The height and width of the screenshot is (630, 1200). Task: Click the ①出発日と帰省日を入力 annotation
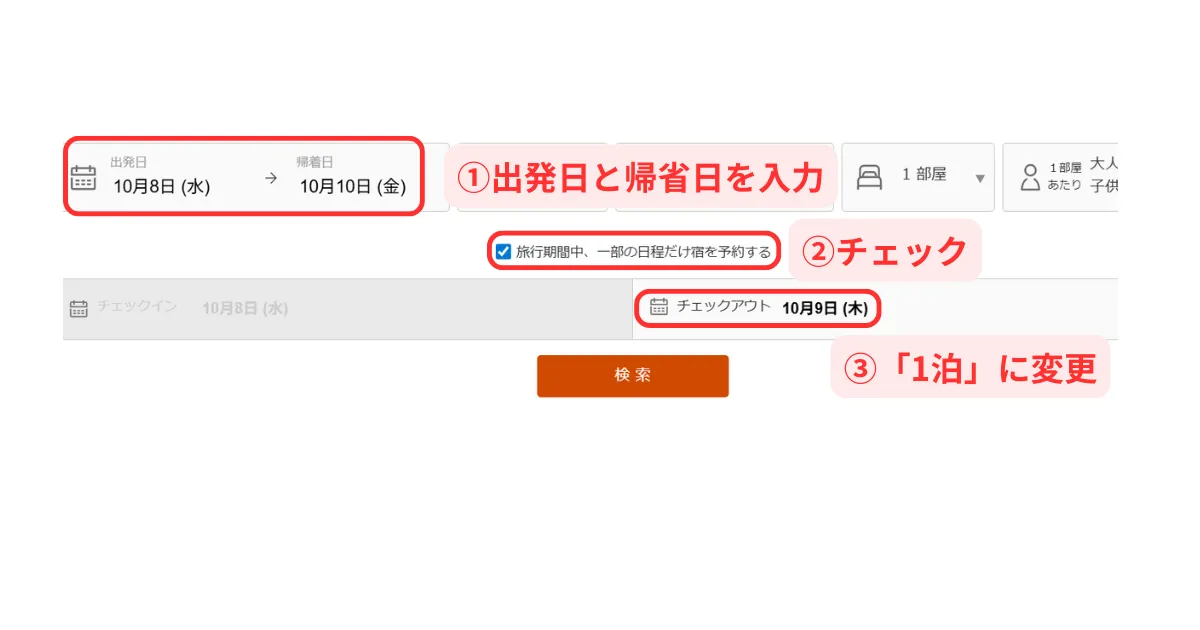[640, 178]
